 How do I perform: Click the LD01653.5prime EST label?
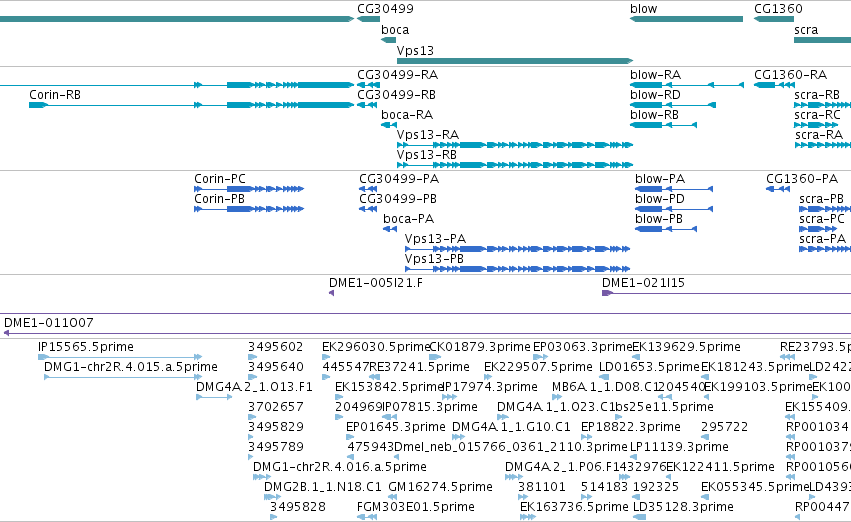649,367
